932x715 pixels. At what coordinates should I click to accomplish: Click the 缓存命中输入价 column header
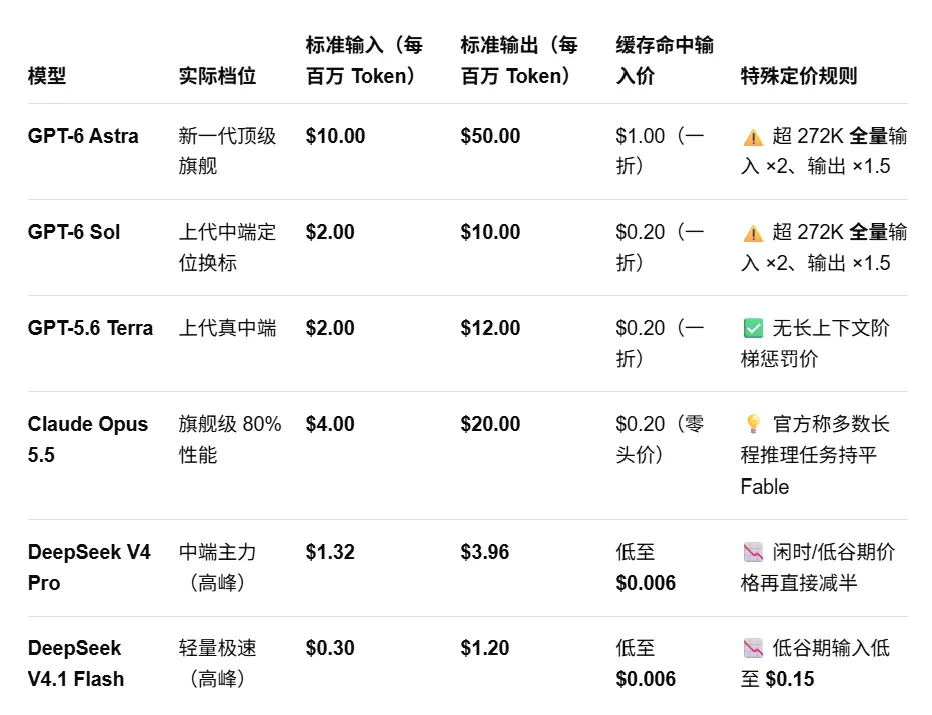point(665,60)
